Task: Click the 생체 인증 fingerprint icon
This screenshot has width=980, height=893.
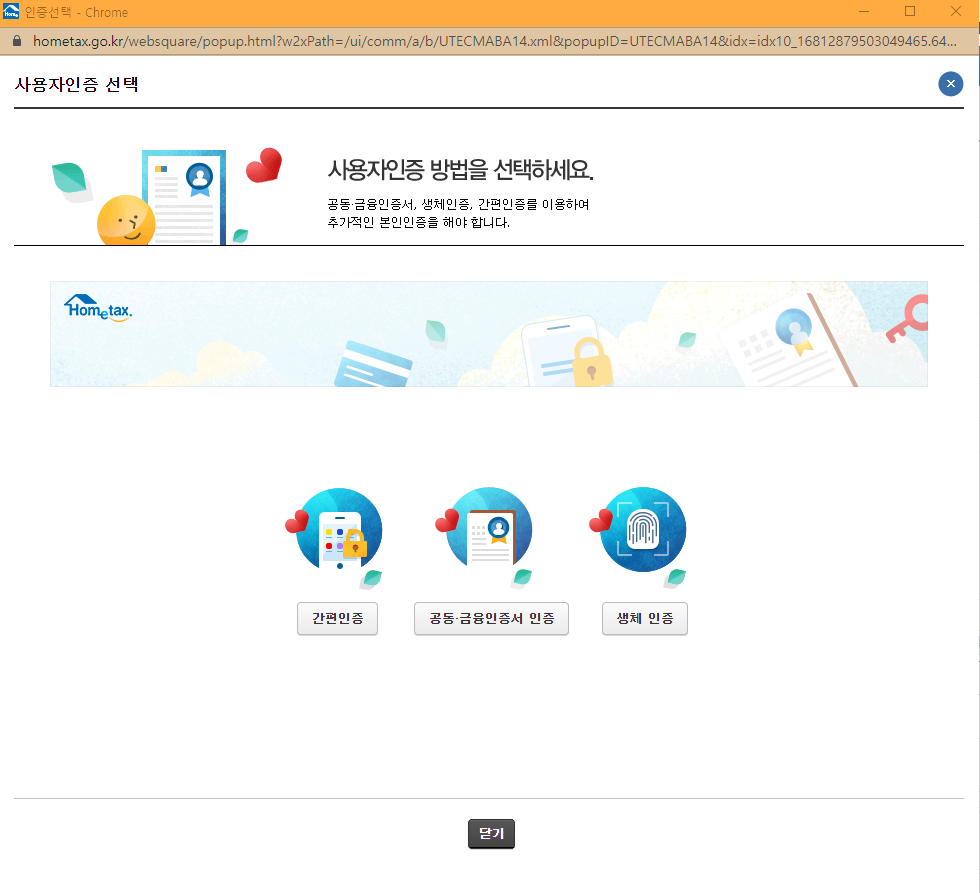Action: [x=639, y=536]
